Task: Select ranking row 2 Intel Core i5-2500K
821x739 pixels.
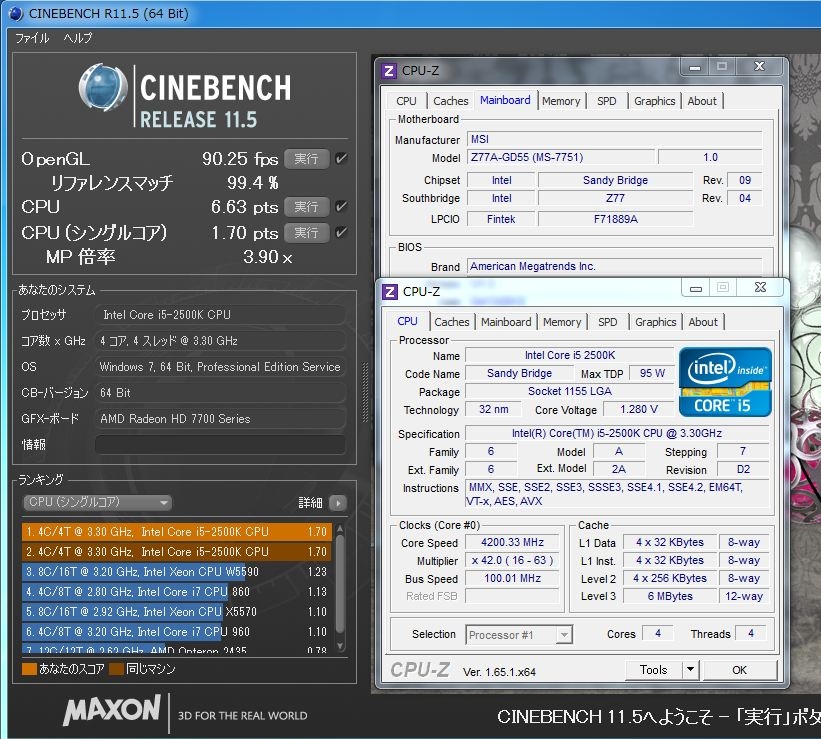Action: (176, 552)
